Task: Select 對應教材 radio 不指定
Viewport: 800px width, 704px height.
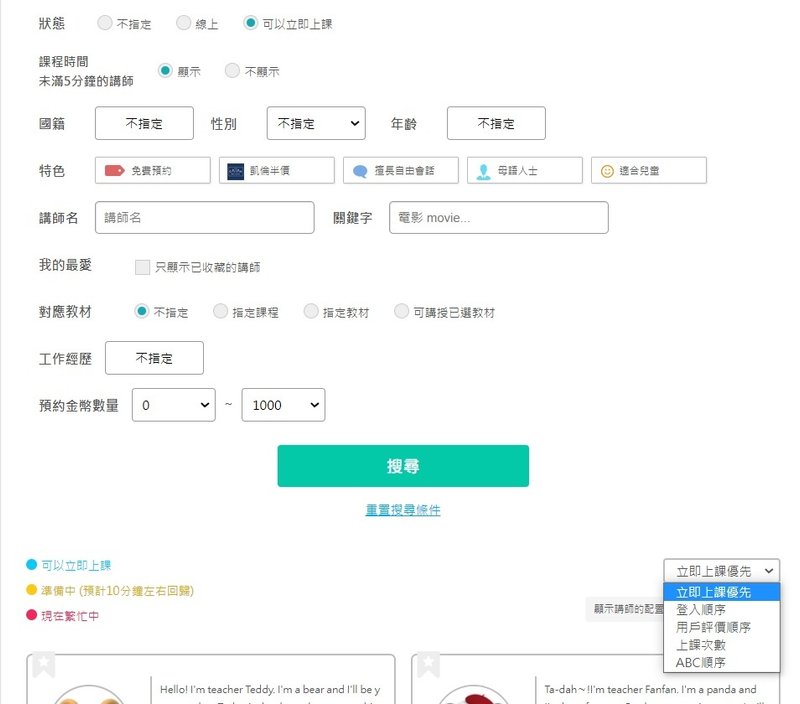Action: point(141,311)
